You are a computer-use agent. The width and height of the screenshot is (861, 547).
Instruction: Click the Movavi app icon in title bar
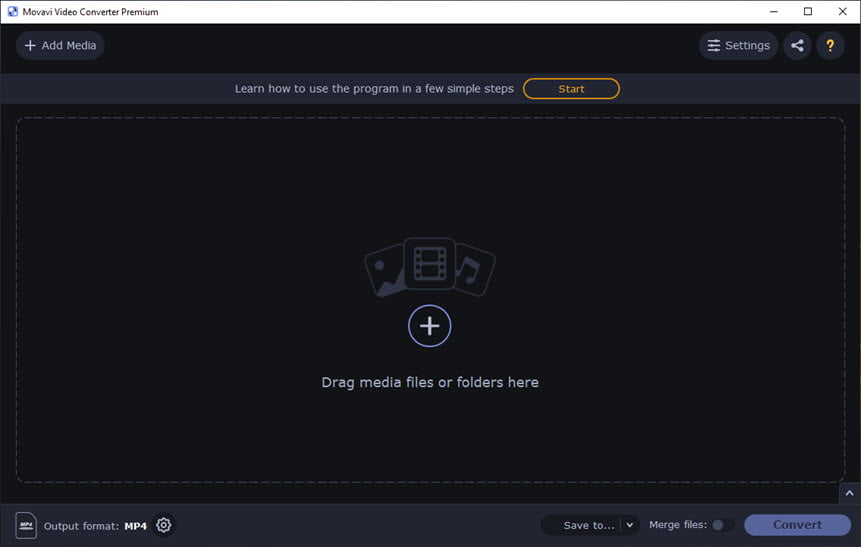(x=12, y=12)
